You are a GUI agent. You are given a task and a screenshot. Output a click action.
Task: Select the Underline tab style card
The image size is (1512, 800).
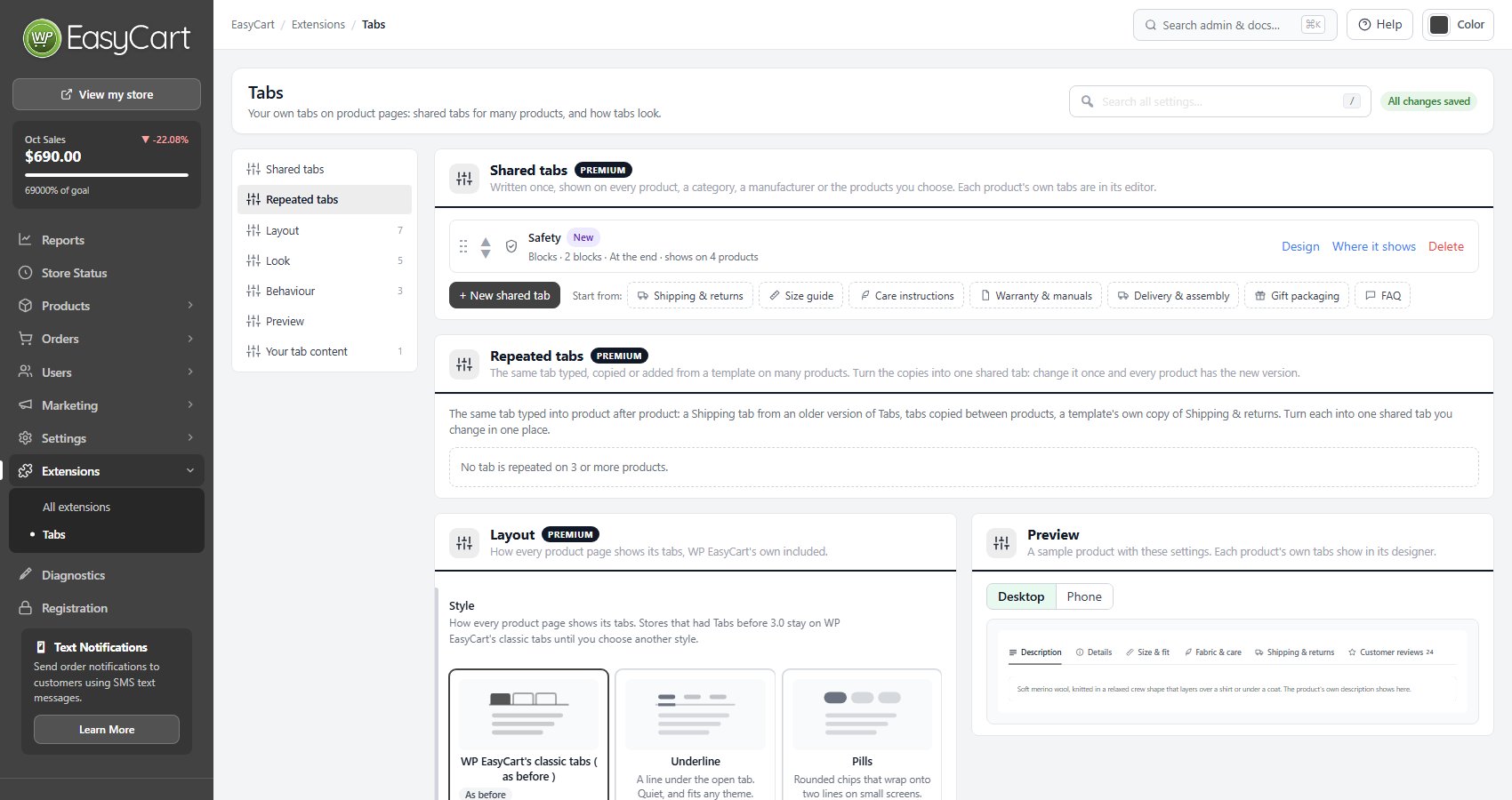[x=696, y=734]
